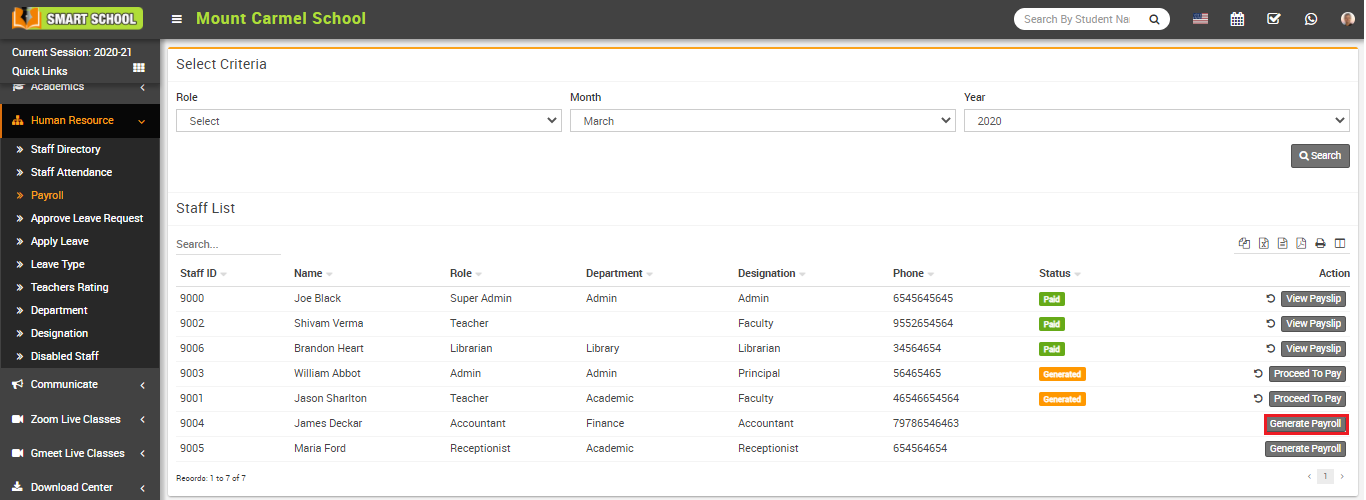This screenshot has height=500, width=1366.
Task: Go to pagination page 1
Action: pos(1325,476)
